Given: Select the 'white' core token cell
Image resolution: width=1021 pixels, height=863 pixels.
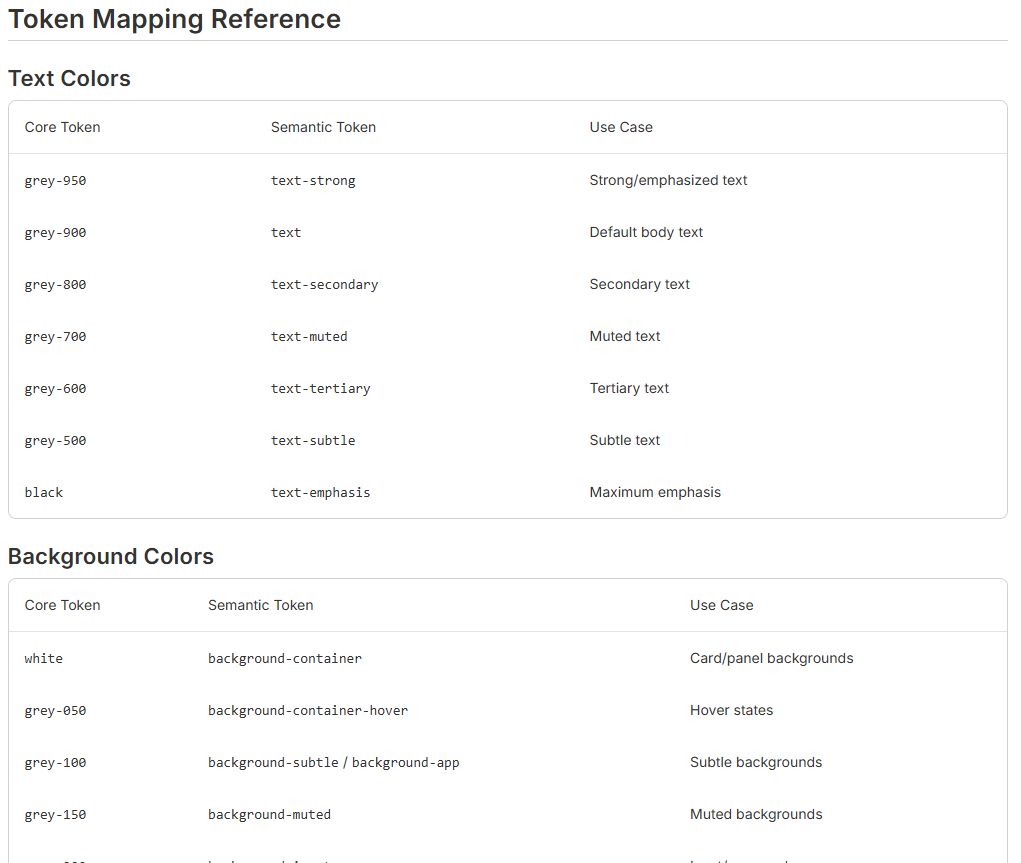Looking at the screenshot, I should (x=44, y=658).
